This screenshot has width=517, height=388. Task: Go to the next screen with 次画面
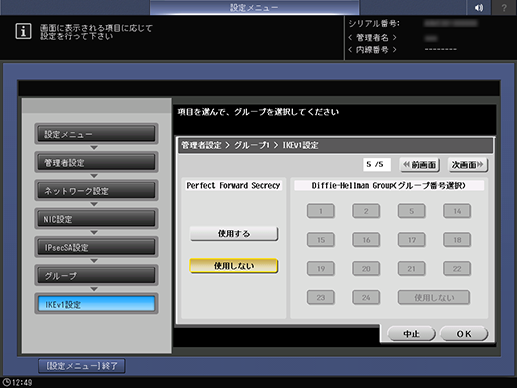(468, 165)
